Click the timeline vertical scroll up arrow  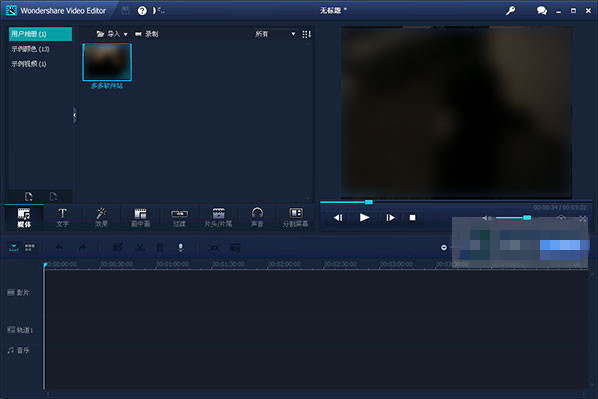592,275
